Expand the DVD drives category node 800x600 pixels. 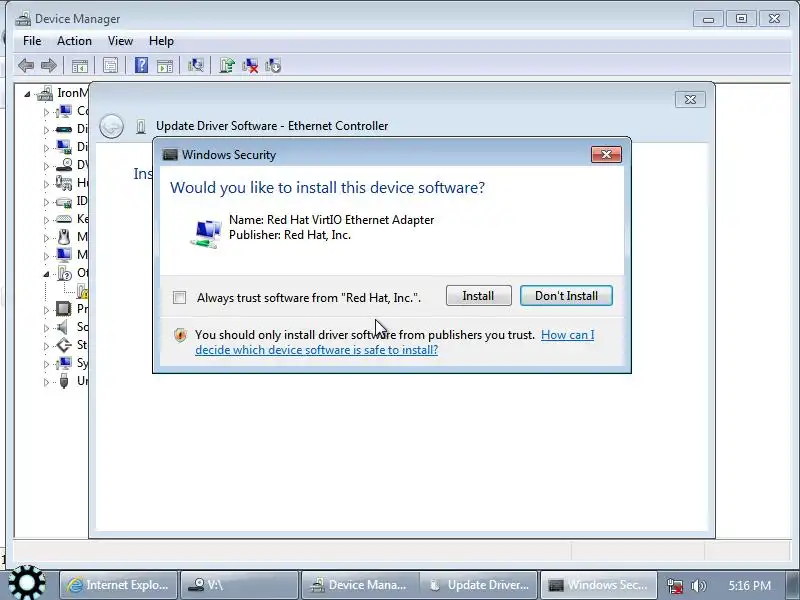click(x=46, y=166)
